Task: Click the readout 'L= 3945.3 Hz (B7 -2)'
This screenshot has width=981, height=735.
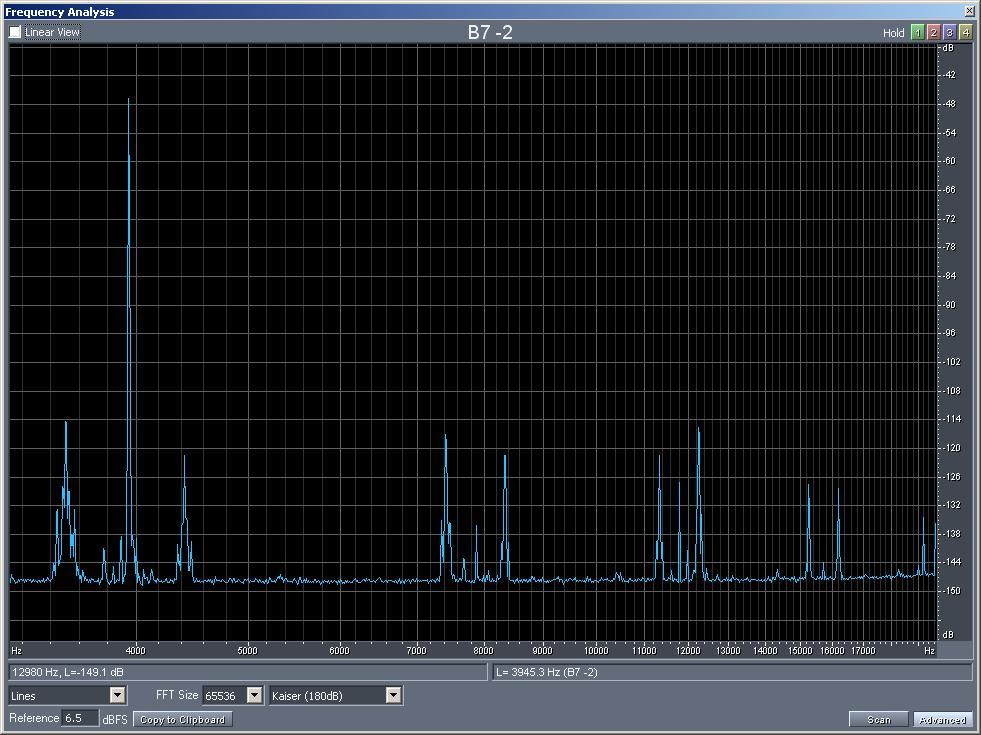Action: pos(546,672)
